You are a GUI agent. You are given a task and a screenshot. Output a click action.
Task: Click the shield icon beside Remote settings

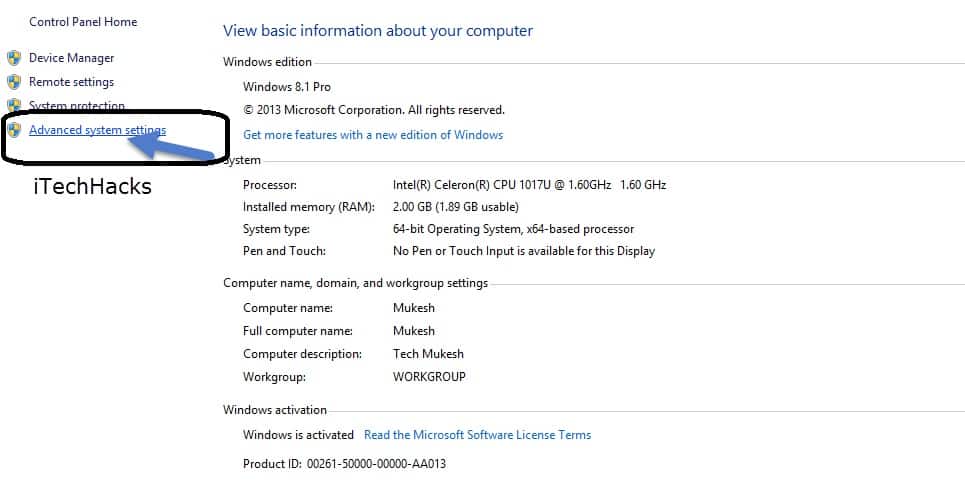tap(14, 82)
